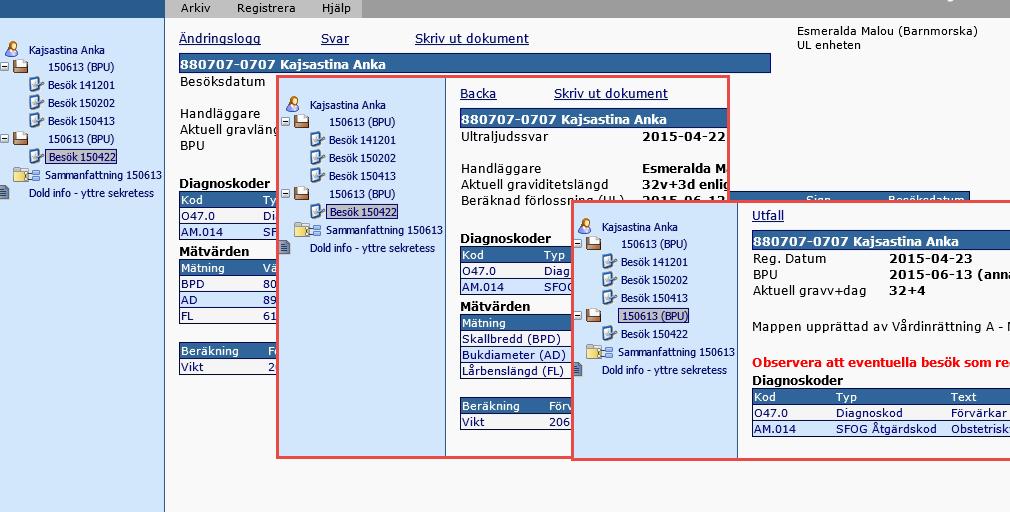Click Lårbenslängd (FL) in middle panel Mätvärden
1010x512 pixels.
point(513,371)
